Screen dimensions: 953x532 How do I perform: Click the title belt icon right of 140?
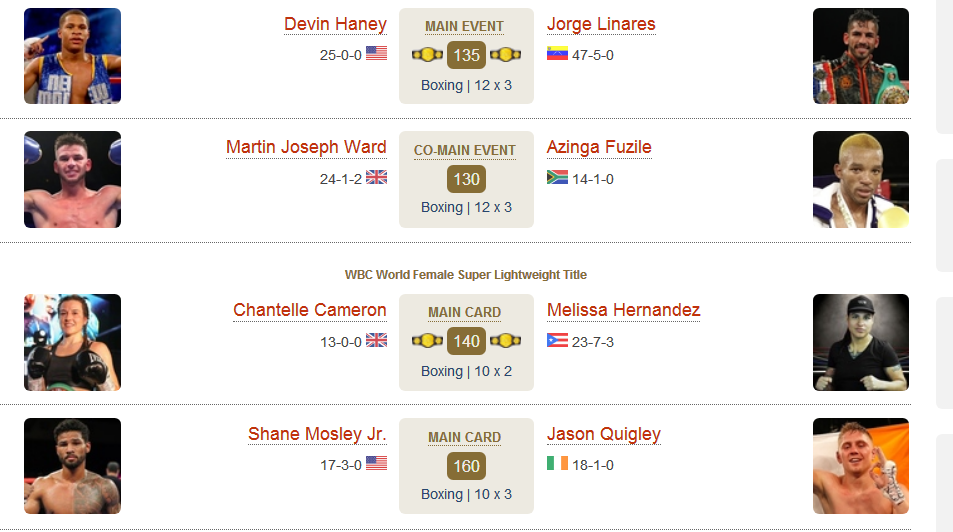click(506, 341)
